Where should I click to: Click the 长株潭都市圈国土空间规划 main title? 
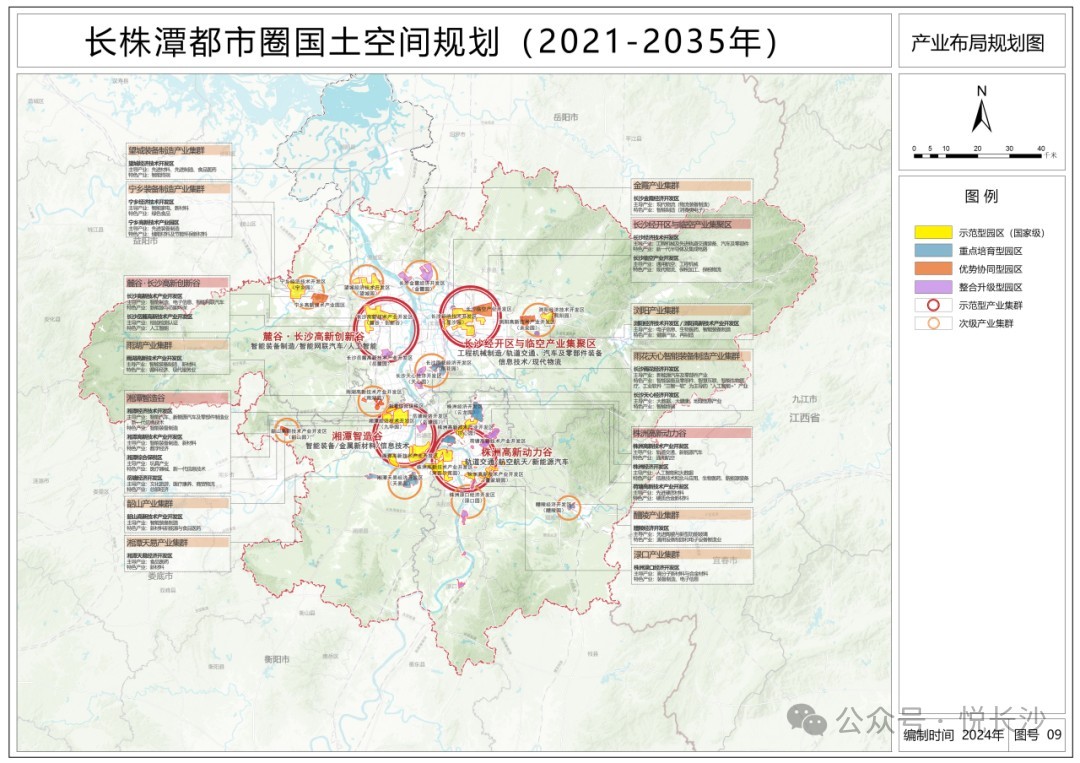431,41
